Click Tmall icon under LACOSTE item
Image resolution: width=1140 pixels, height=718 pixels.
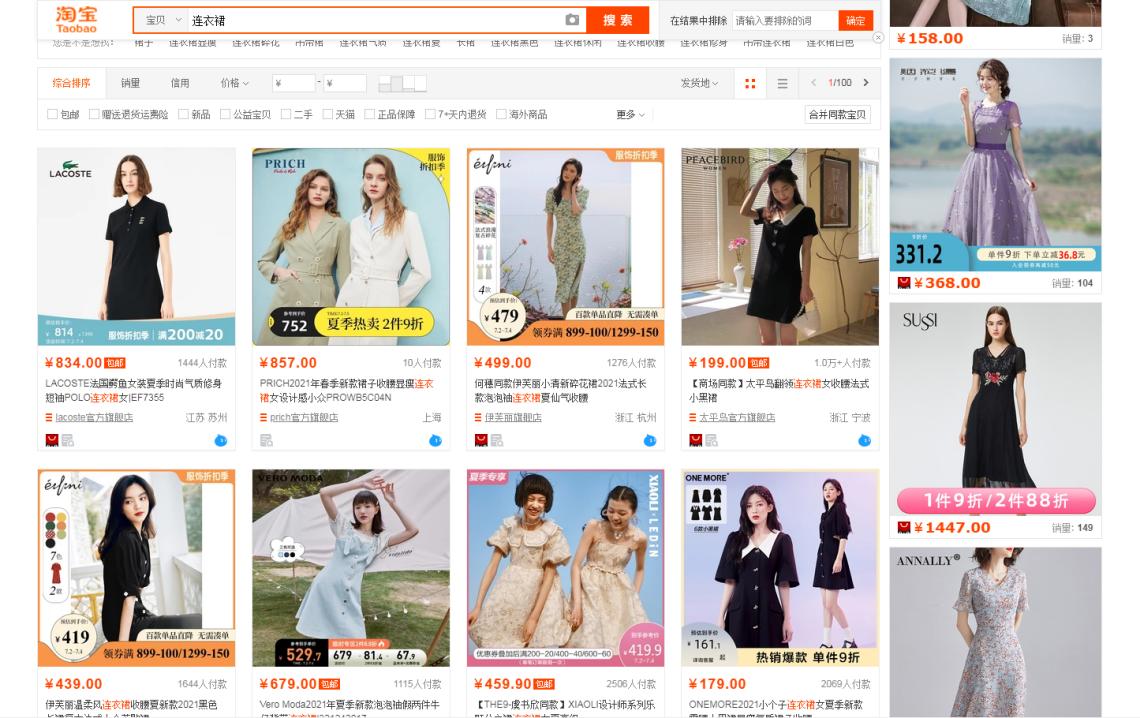(52, 440)
